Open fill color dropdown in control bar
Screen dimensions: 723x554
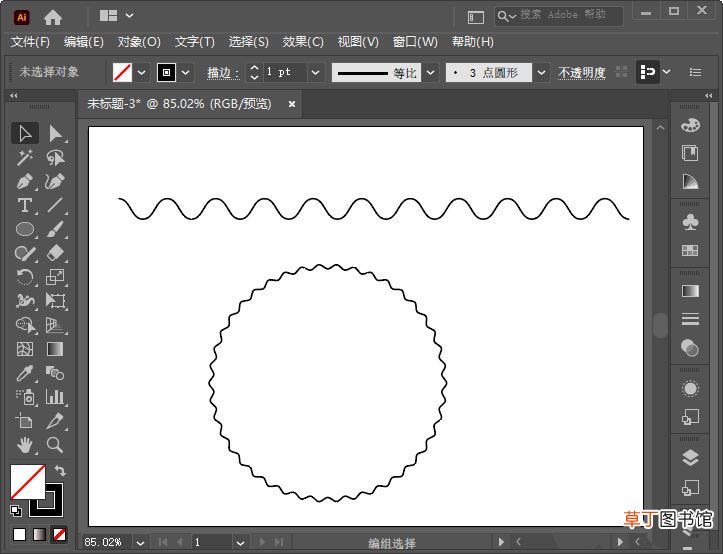142,72
